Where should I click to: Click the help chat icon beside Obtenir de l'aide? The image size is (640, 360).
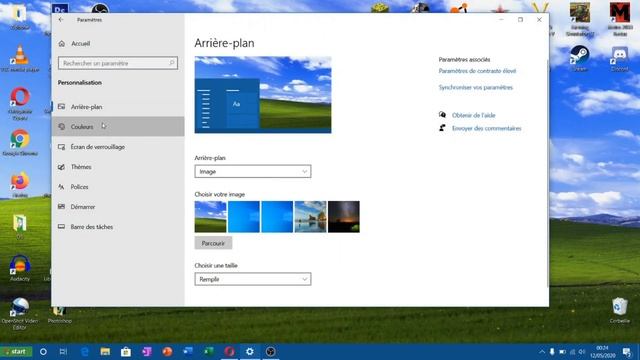click(x=442, y=115)
